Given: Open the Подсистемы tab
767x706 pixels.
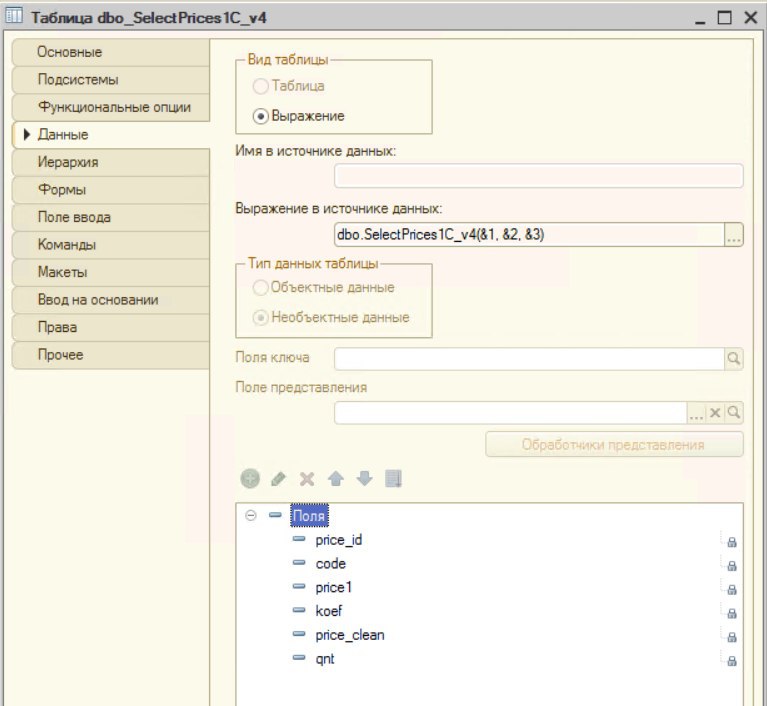Looking at the screenshot, I should 111,80.
